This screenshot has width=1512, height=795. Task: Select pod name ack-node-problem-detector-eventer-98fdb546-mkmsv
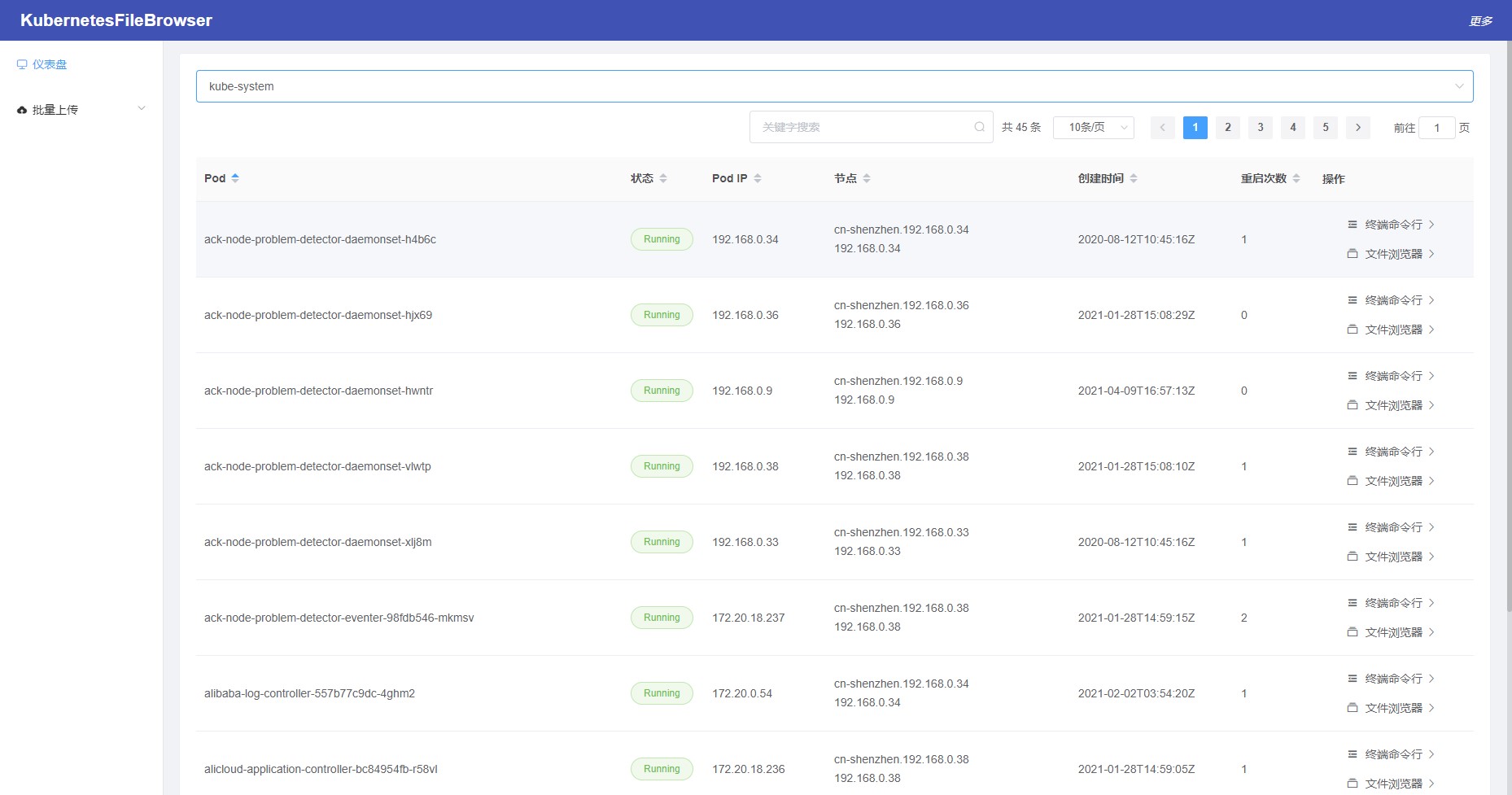[339, 618]
